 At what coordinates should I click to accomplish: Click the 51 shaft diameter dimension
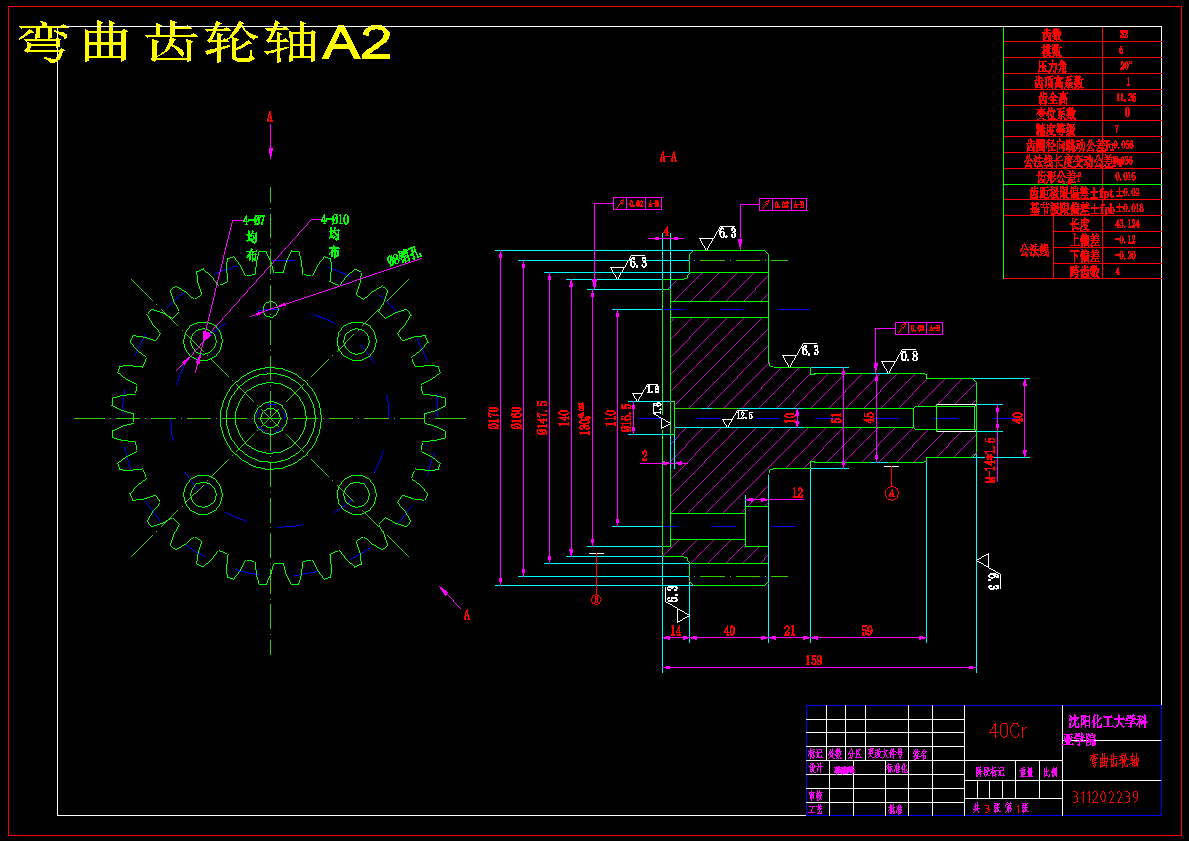pos(836,417)
